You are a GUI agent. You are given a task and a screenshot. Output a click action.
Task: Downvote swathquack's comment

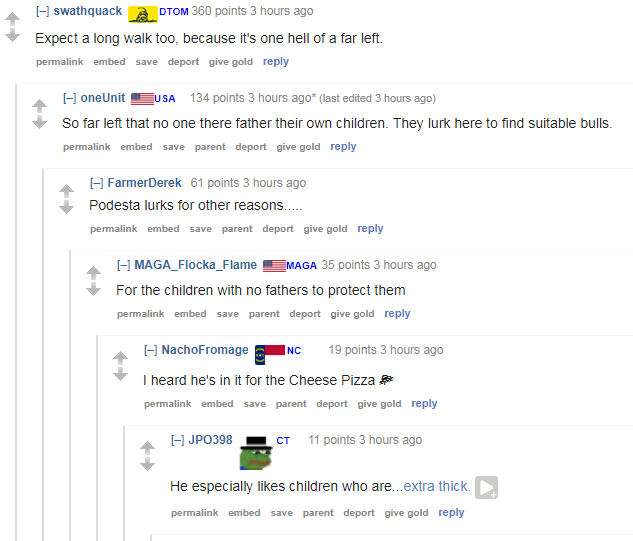tap(13, 36)
